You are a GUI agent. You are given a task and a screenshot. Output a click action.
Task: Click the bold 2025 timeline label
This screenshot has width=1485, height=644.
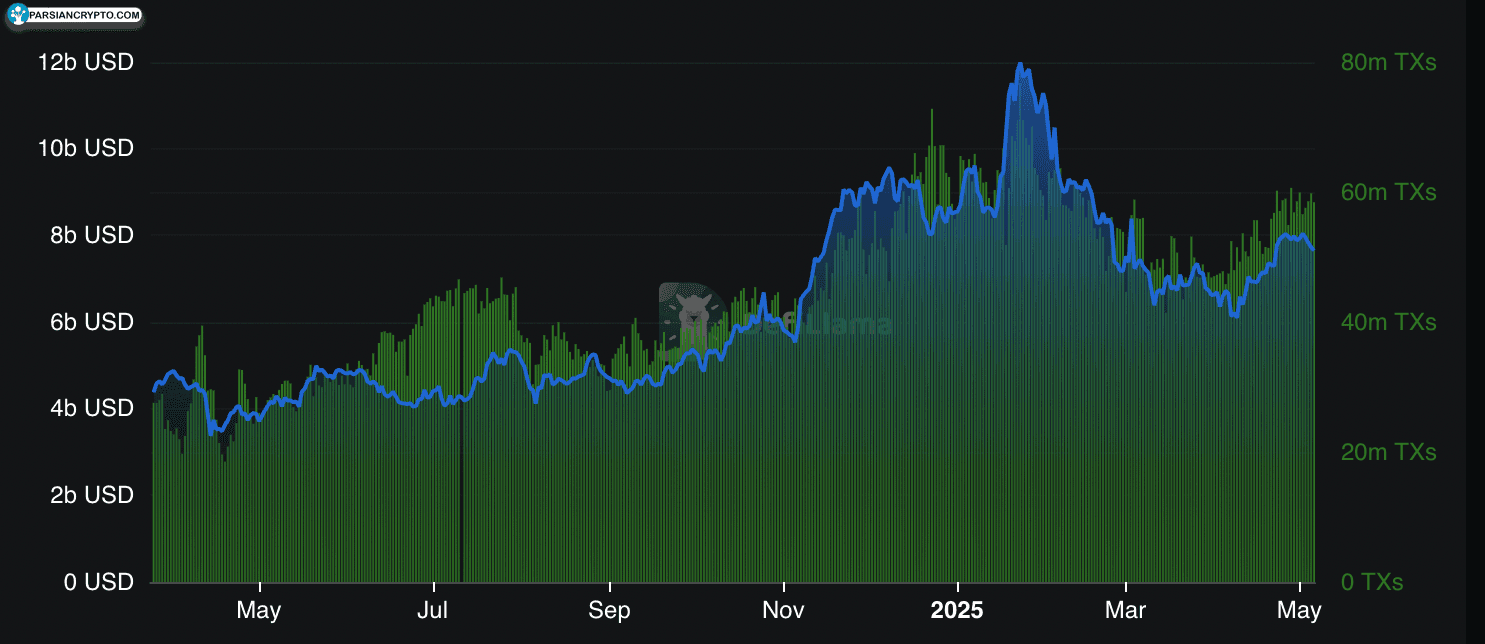[958, 609]
